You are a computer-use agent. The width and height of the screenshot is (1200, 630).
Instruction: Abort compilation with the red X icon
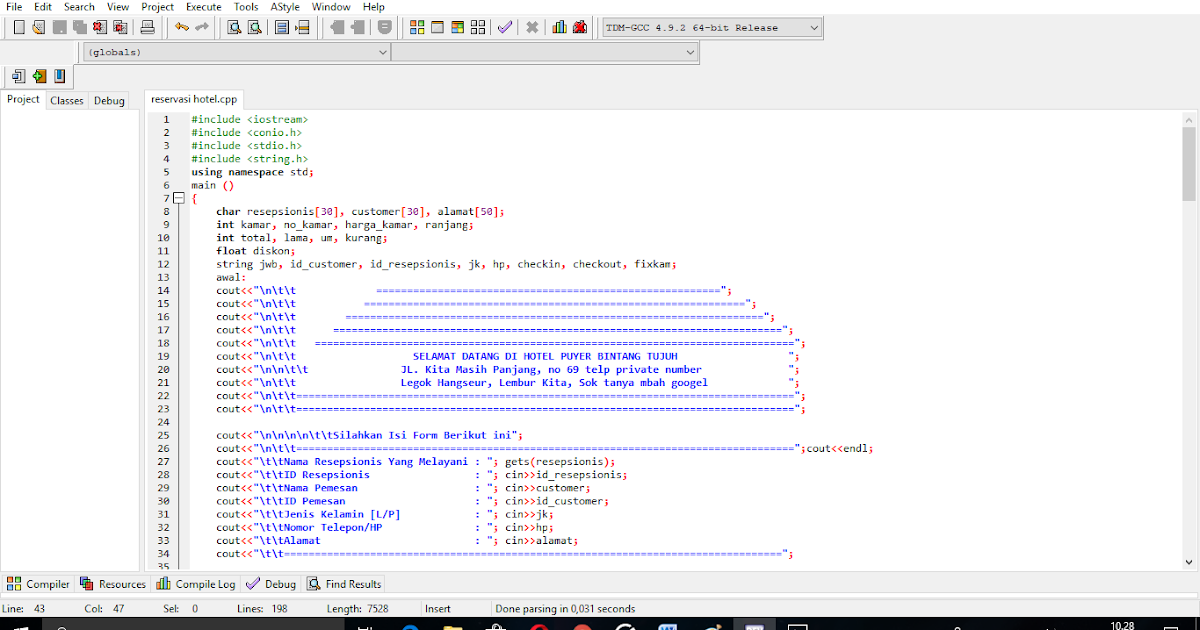coord(531,27)
